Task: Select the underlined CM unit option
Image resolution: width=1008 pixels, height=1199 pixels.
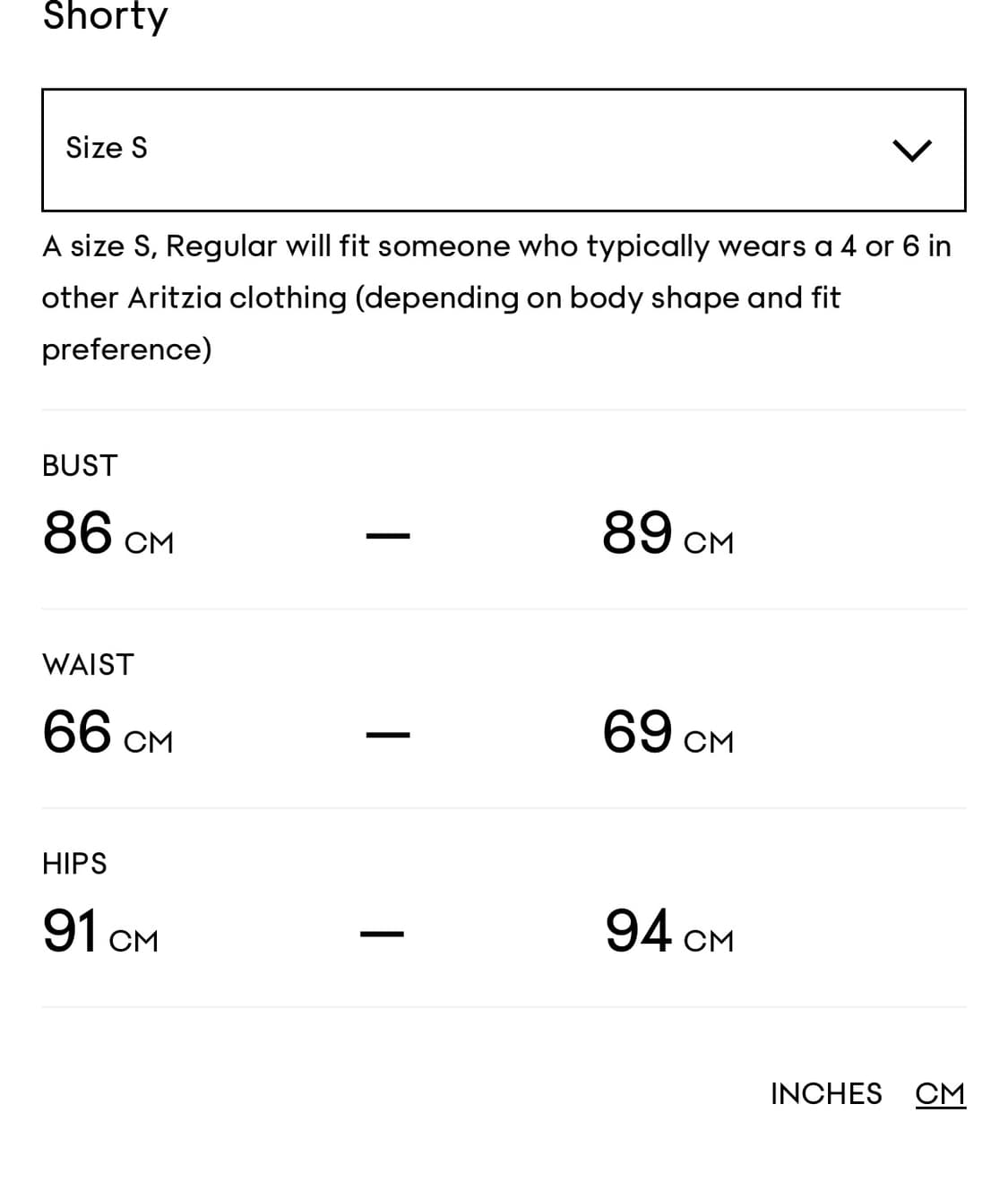Action: 940,1093
